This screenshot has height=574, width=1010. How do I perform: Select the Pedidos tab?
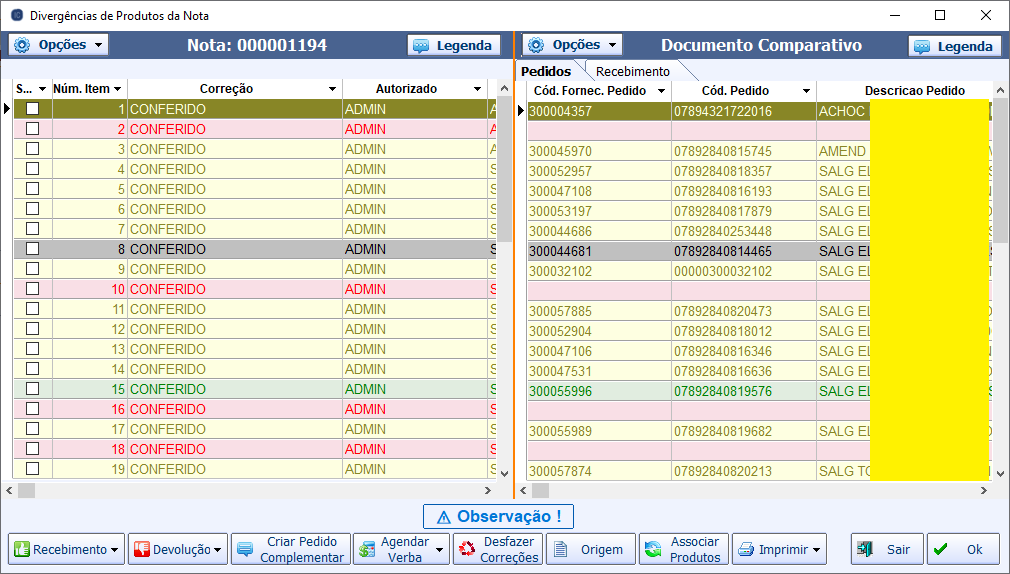(546, 72)
